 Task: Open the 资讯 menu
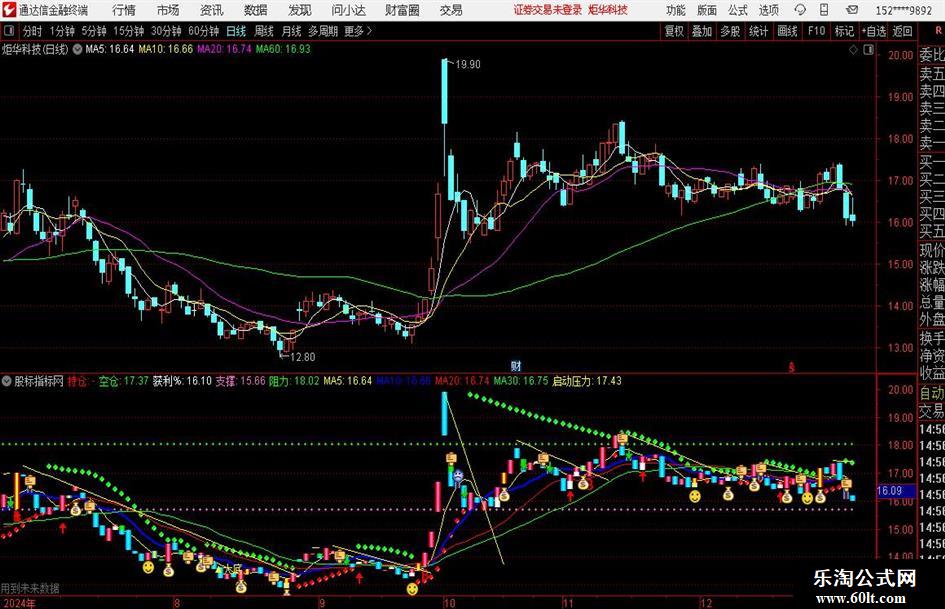pos(212,10)
